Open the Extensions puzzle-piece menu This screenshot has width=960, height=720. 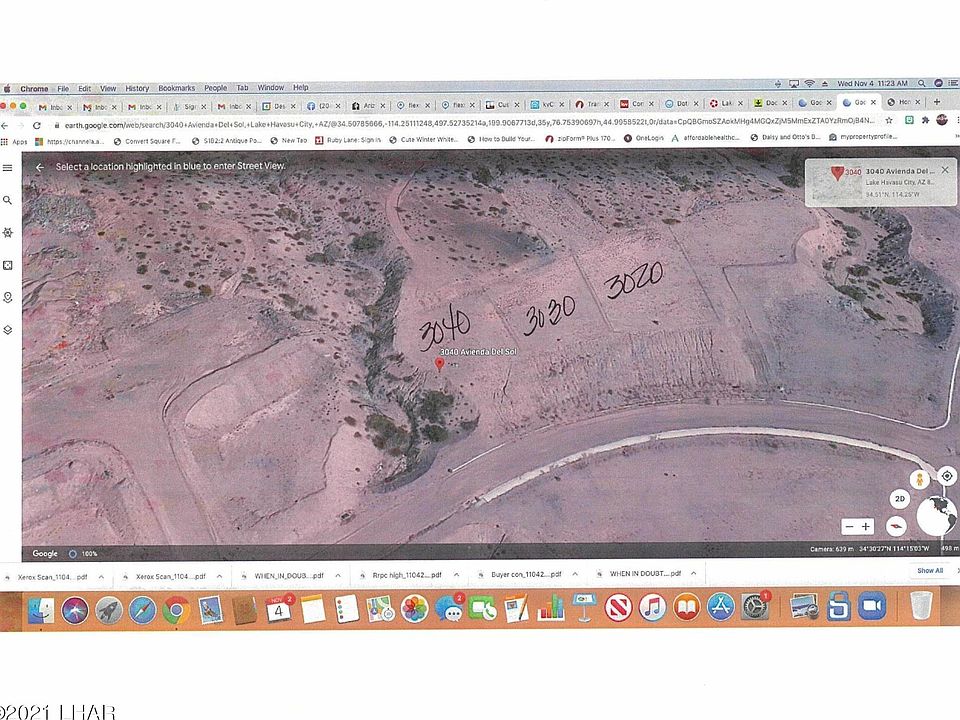[x=926, y=121]
